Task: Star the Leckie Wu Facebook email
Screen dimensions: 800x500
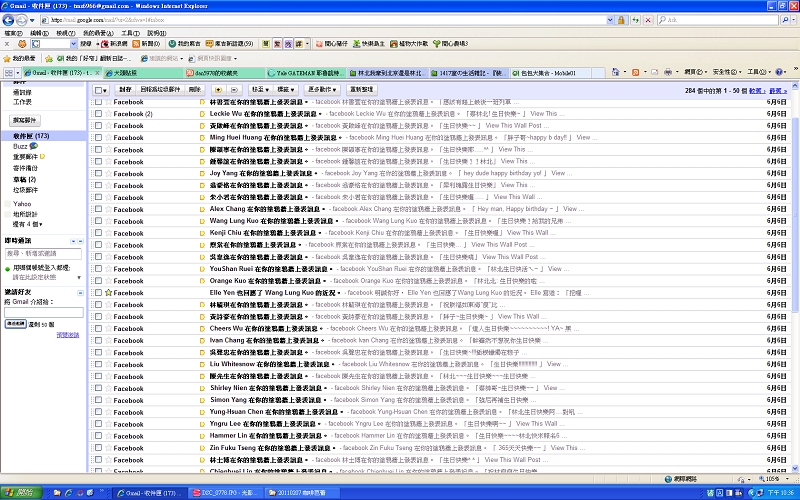Action: click(108, 114)
